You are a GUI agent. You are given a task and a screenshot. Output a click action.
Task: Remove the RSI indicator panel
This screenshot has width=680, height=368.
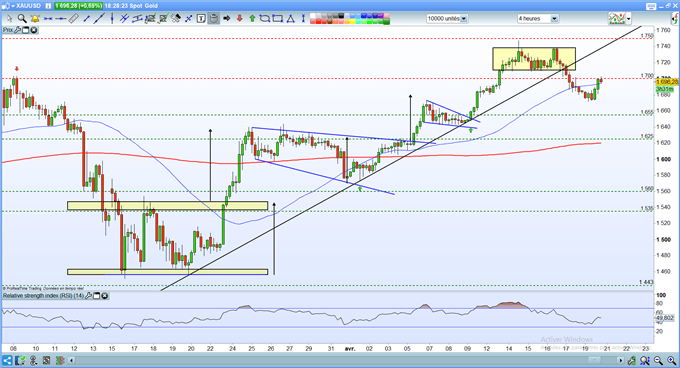pyautogui.click(x=105, y=296)
